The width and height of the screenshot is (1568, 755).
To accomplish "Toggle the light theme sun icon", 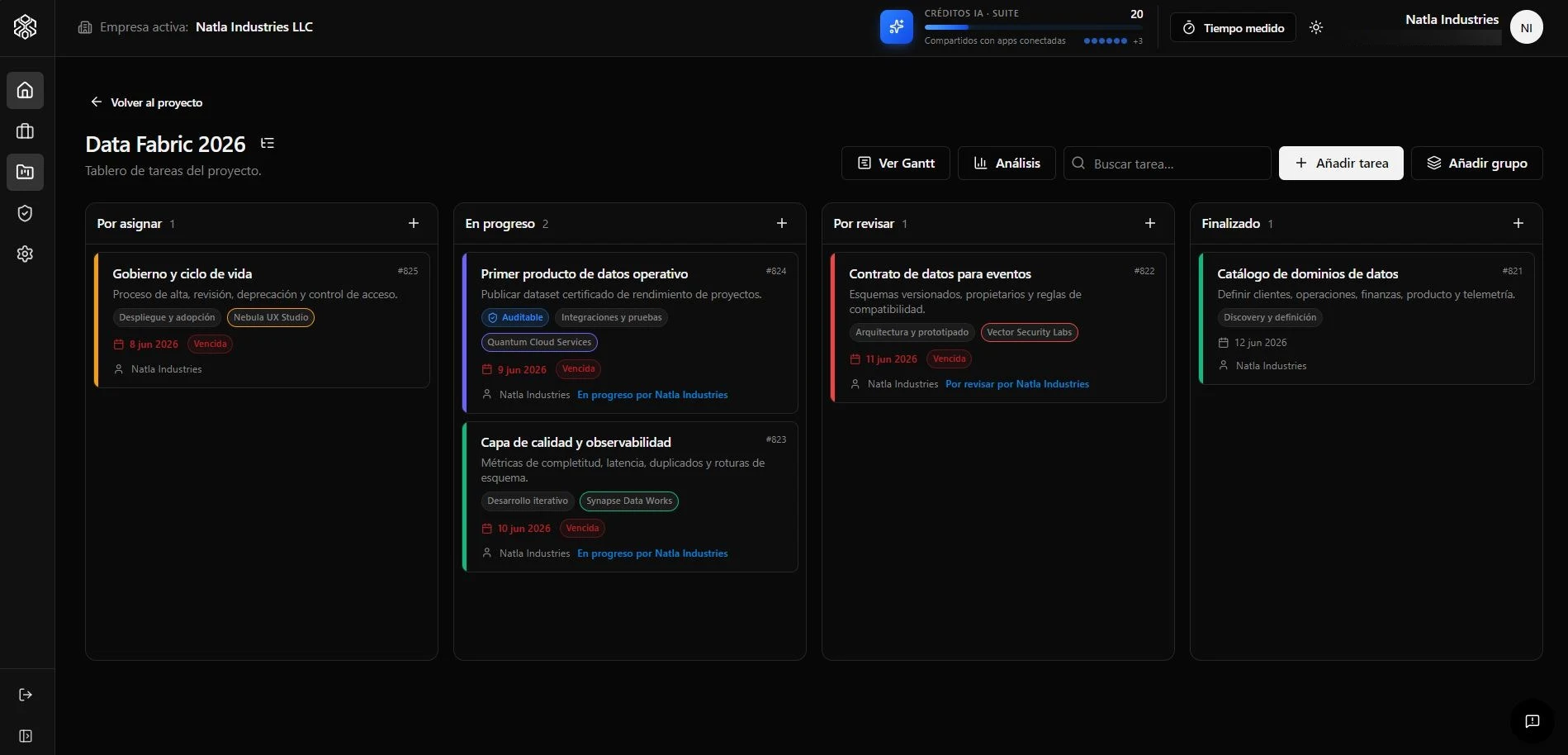I will pyautogui.click(x=1316, y=27).
